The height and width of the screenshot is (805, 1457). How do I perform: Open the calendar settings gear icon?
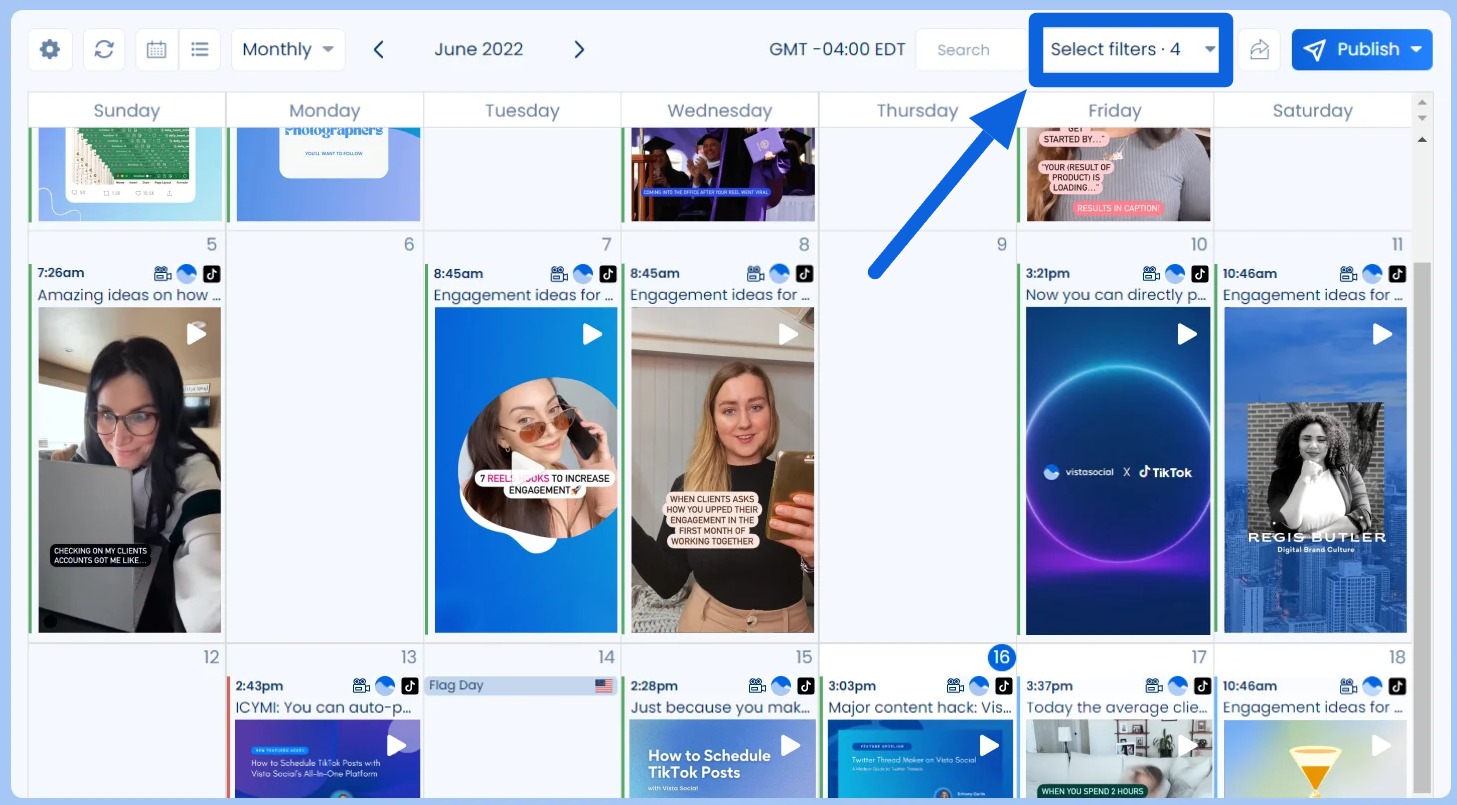50,48
